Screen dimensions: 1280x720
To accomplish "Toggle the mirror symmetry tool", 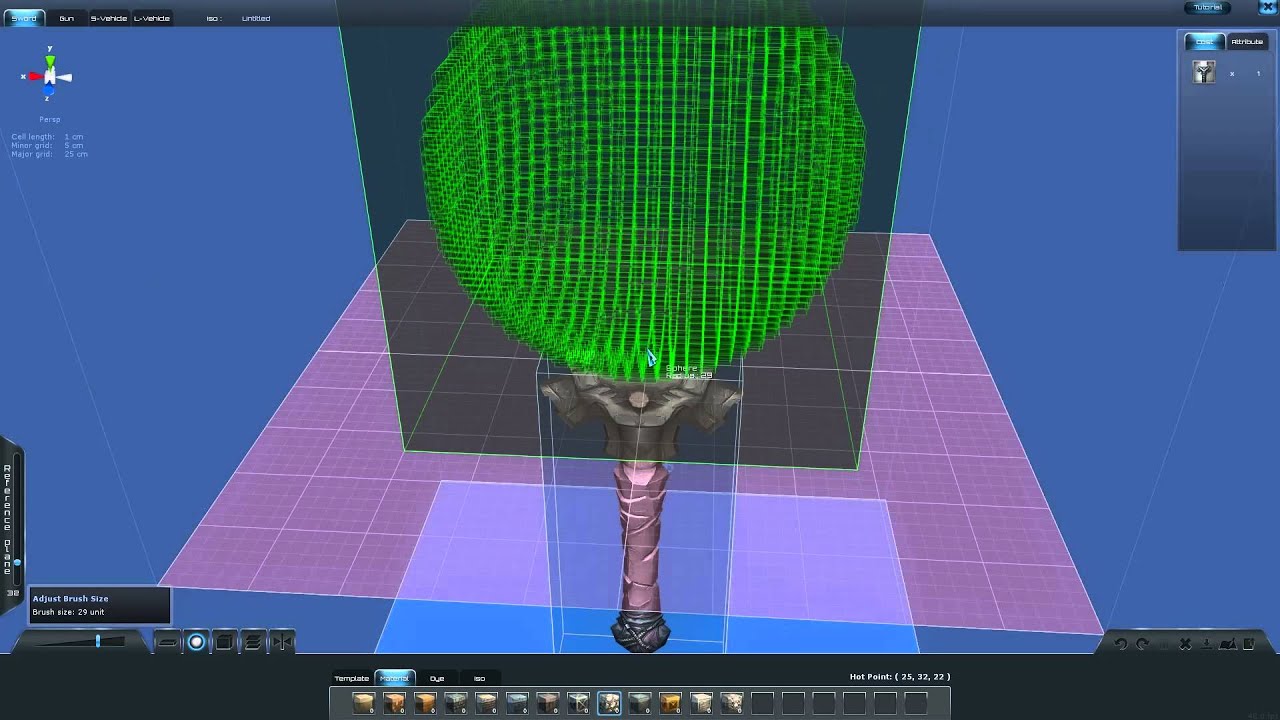I will (282, 642).
